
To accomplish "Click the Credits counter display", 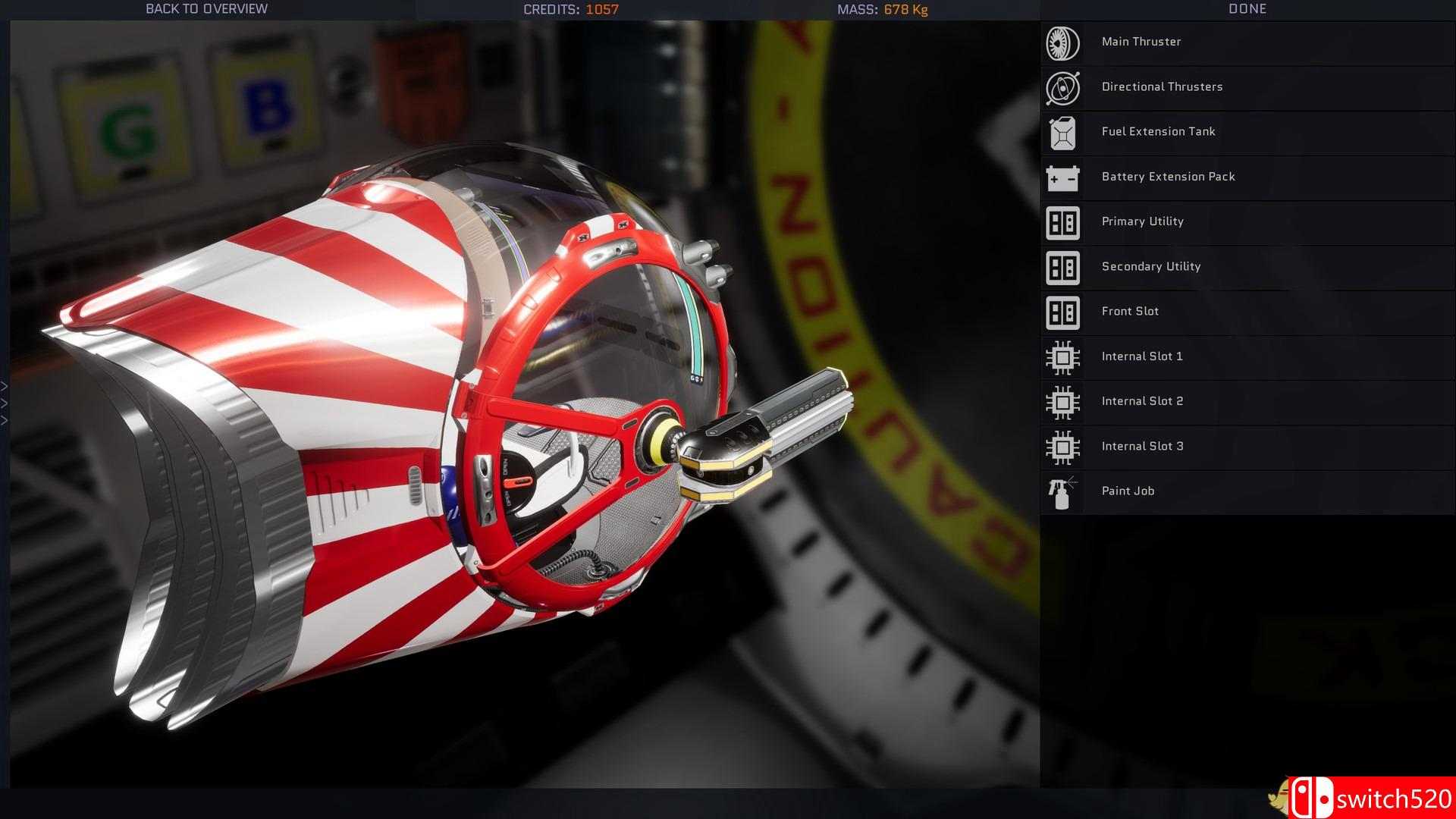I will pos(570,10).
